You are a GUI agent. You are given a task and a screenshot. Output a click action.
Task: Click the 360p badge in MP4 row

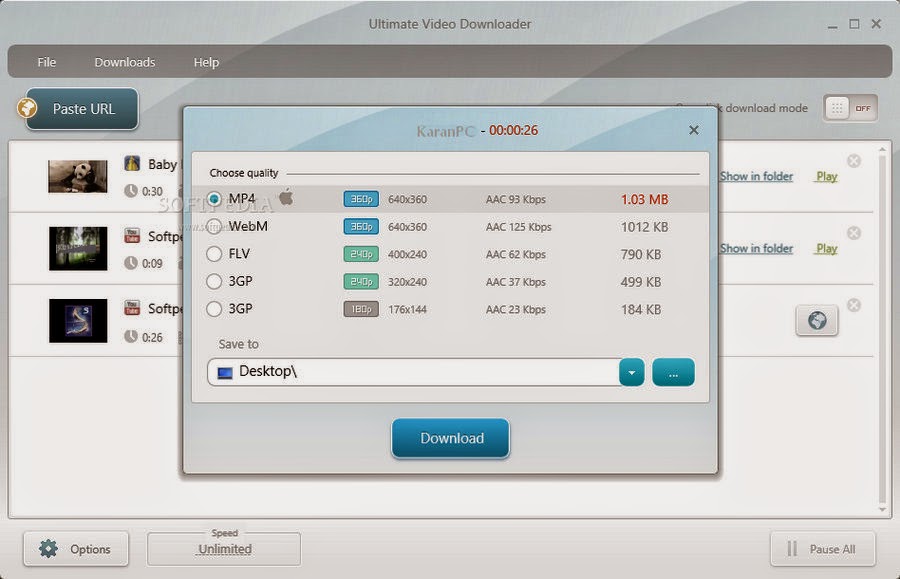click(361, 199)
